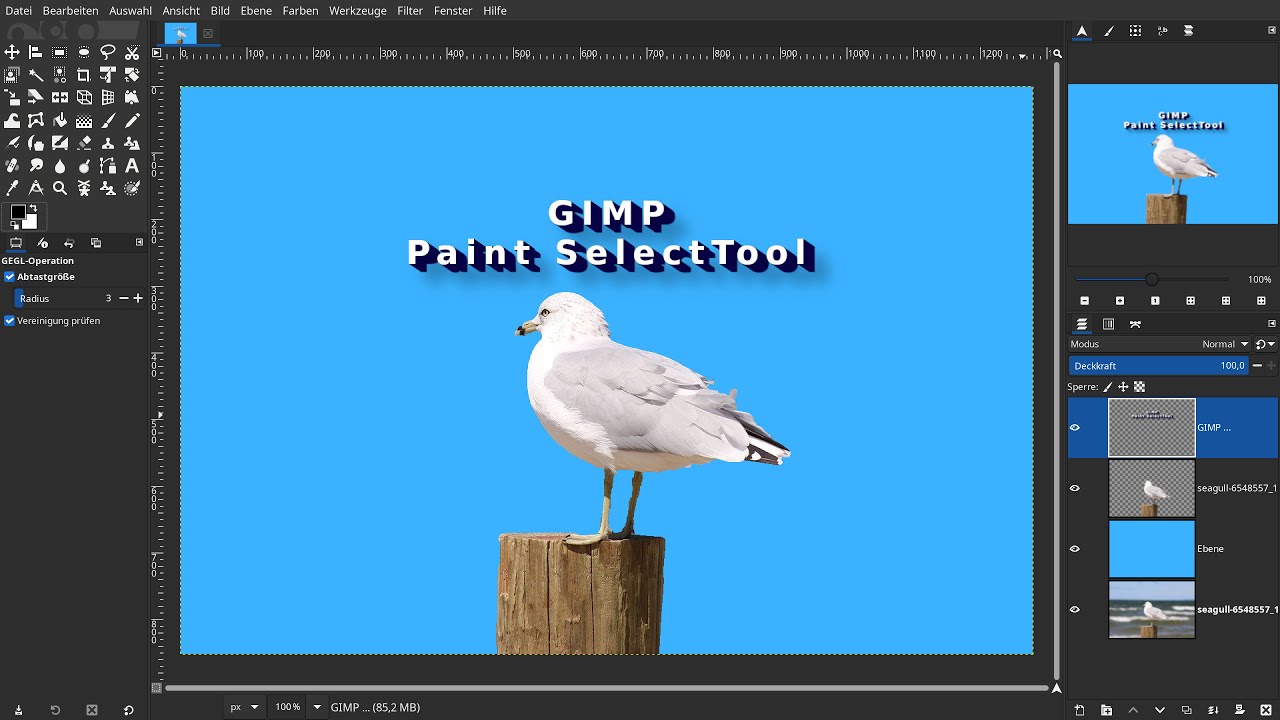Increase Radius with plus button

tap(138, 298)
